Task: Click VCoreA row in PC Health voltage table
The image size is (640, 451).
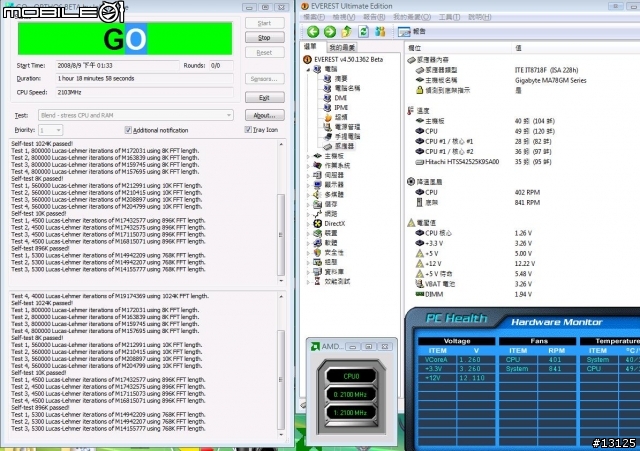Action: pyautogui.click(x=456, y=360)
